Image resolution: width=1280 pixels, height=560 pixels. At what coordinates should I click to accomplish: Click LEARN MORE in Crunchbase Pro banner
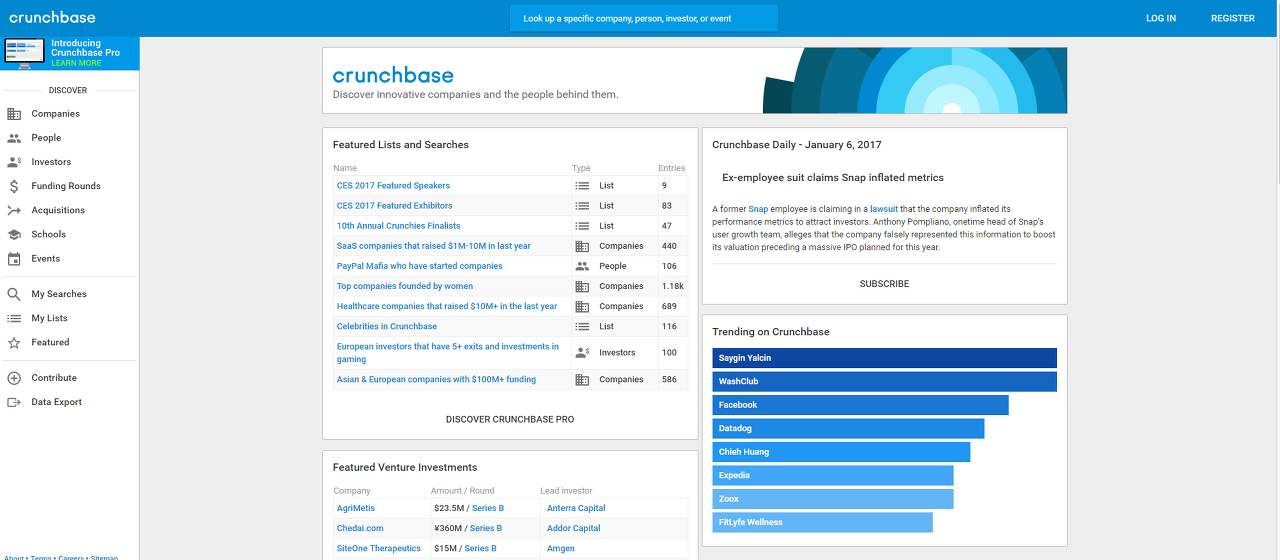pos(76,63)
